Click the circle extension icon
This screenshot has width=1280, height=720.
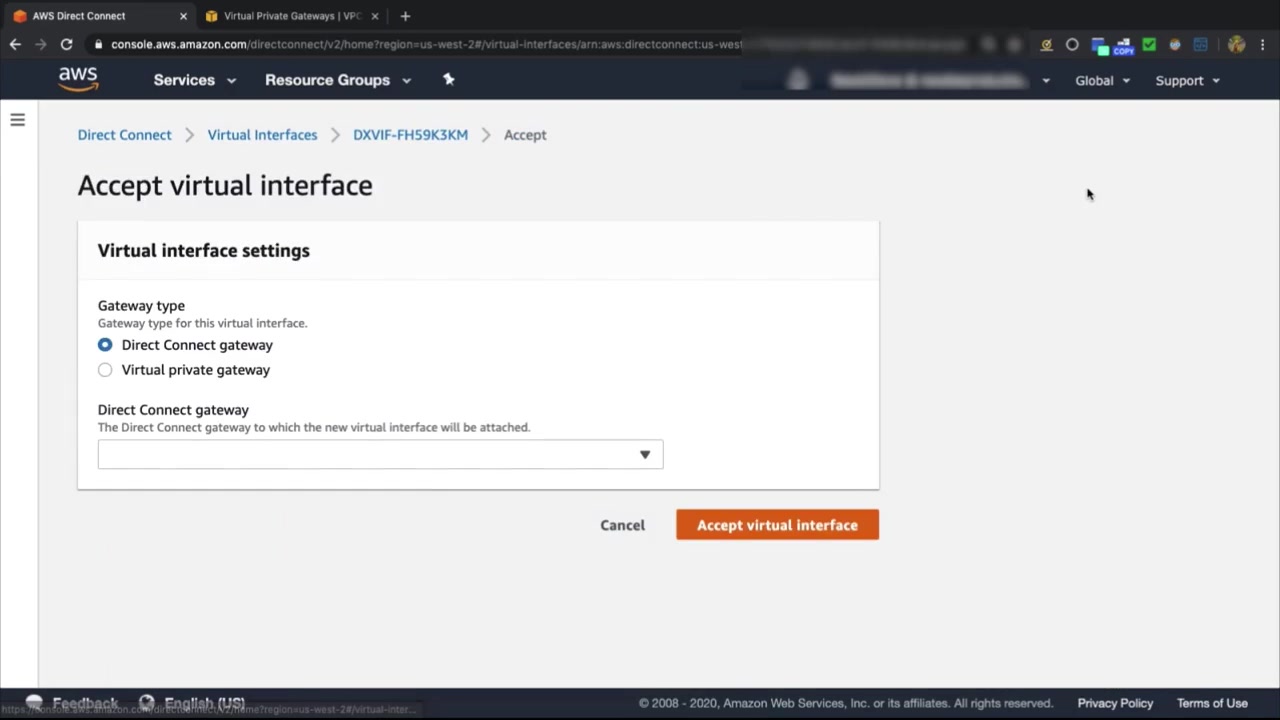[1072, 44]
